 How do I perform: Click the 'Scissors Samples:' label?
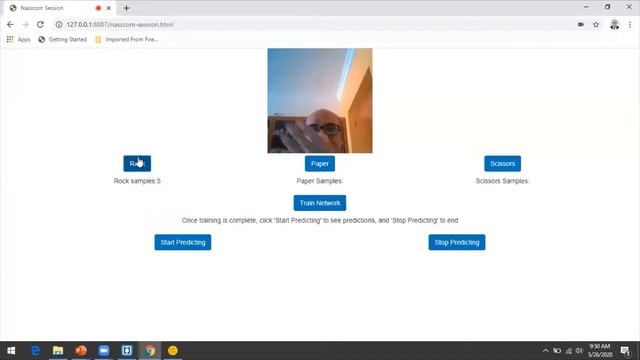[502, 181]
